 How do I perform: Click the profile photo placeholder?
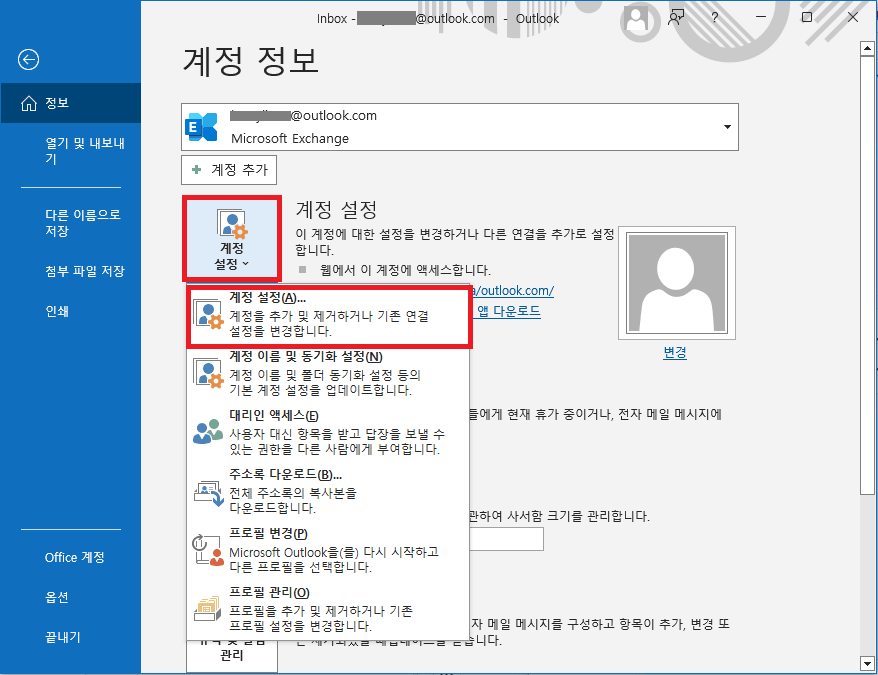coord(676,283)
